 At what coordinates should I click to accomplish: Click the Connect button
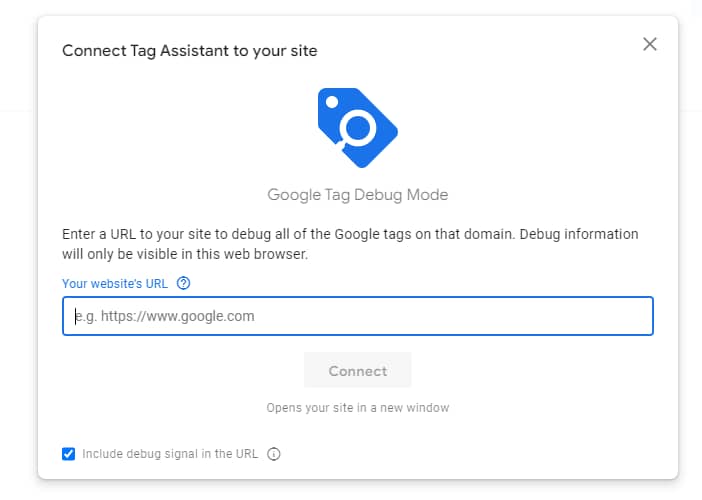(x=358, y=371)
